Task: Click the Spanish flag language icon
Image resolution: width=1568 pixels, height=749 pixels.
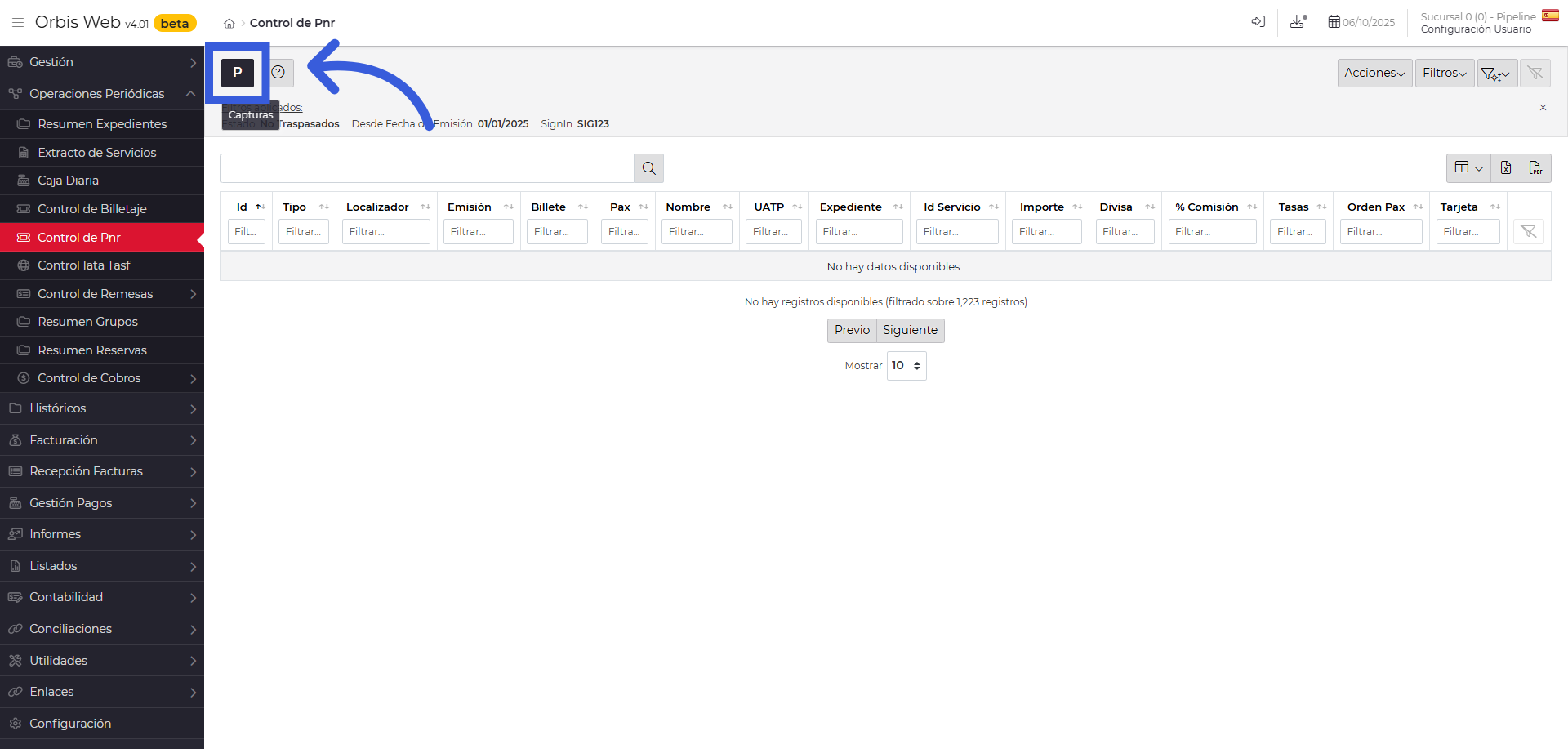Action: [1550, 16]
